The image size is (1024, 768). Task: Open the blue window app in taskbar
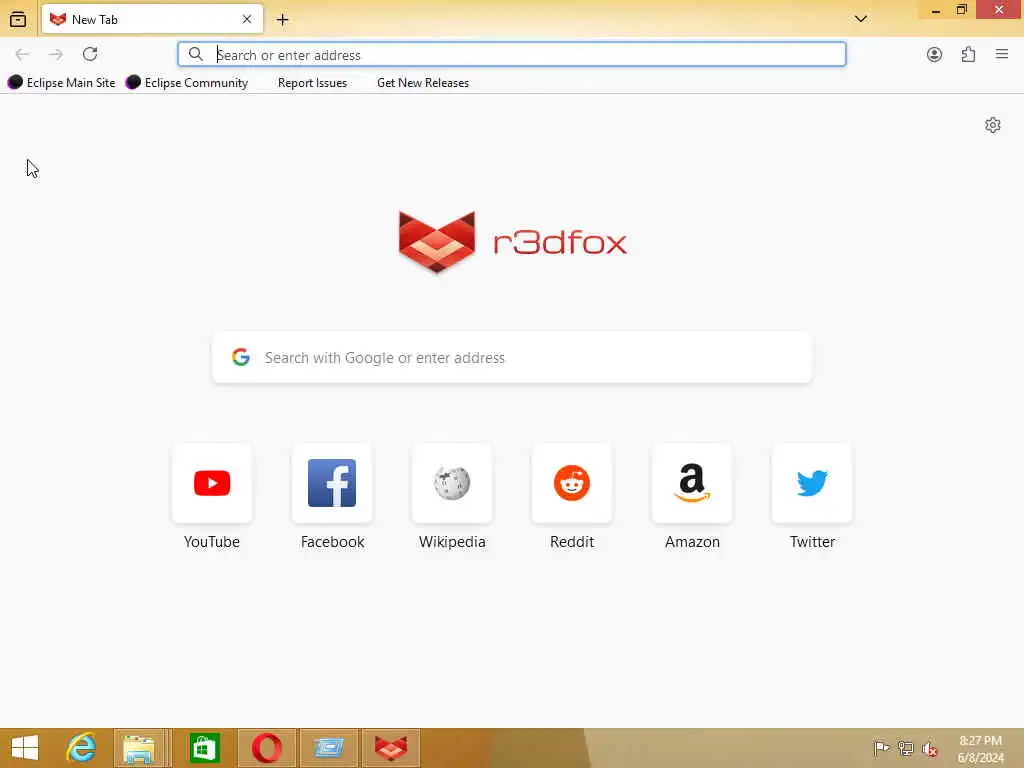tap(329, 748)
